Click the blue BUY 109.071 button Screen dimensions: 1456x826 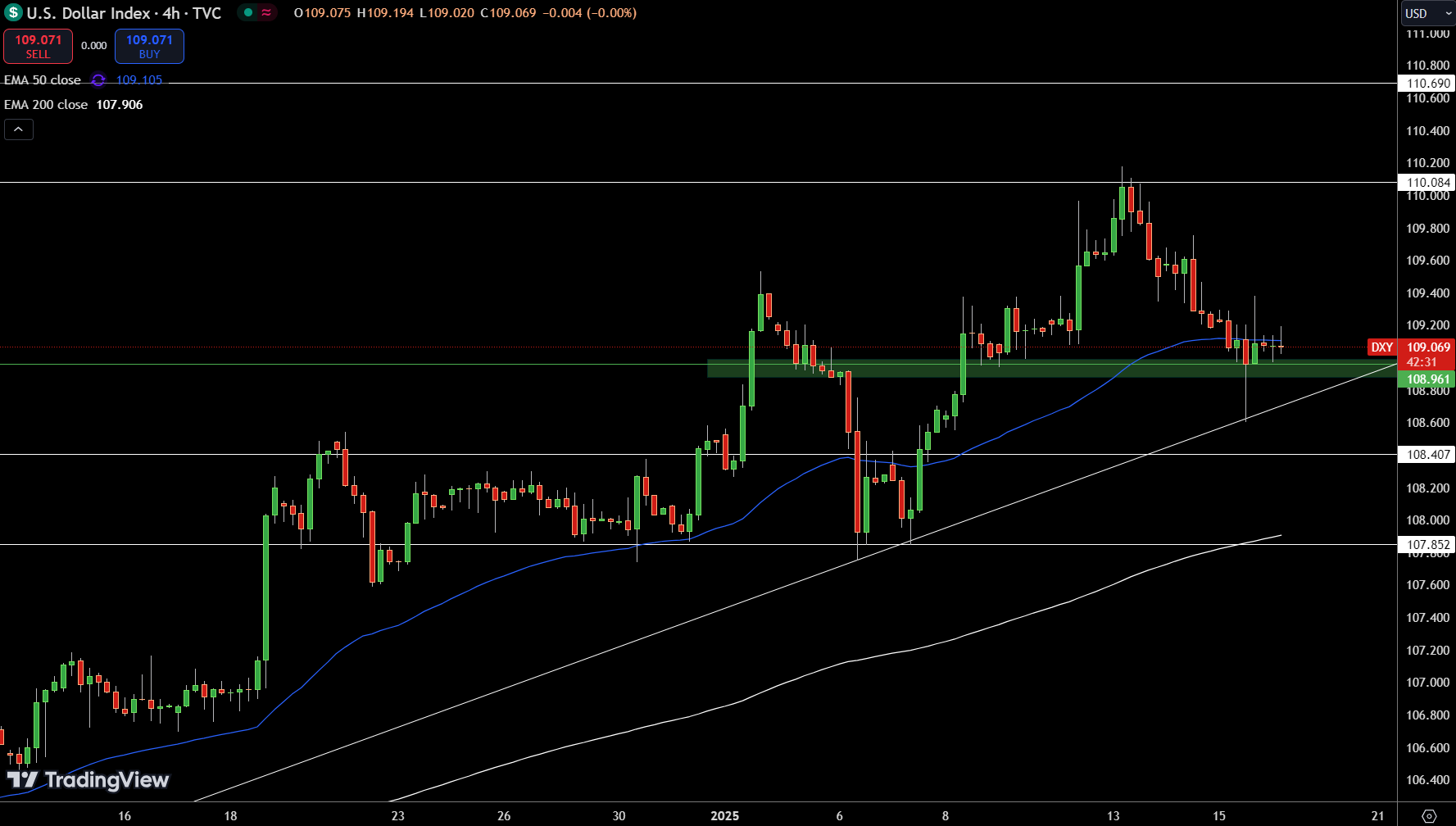[149, 47]
